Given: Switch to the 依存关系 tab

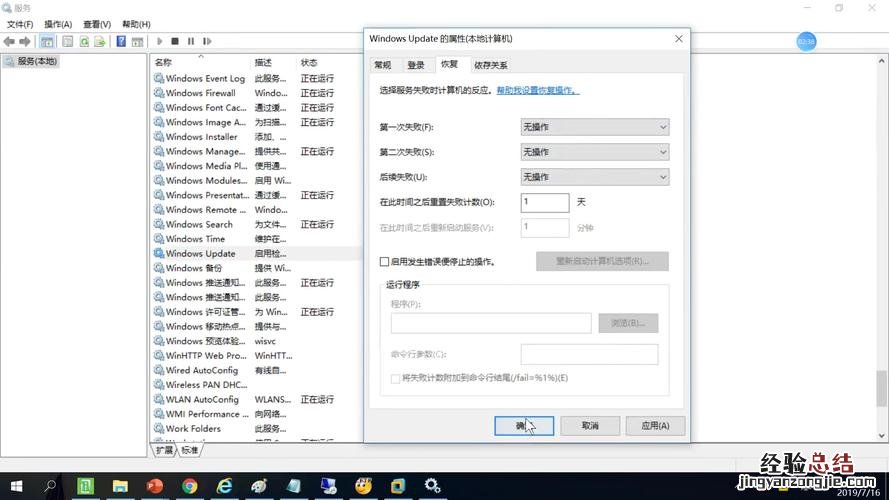Looking at the screenshot, I should coord(490,65).
